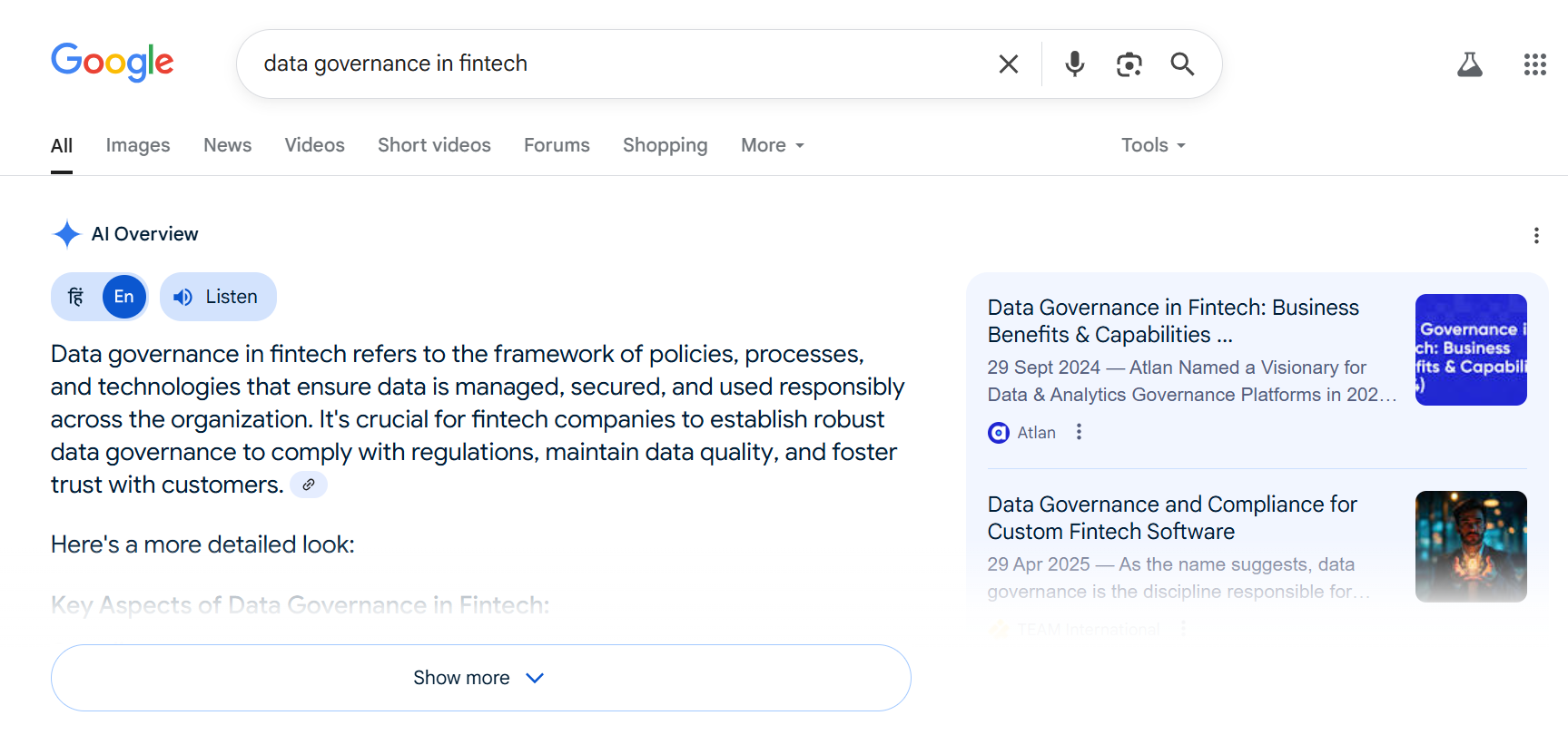Image resolution: width=1568 pixels, height=735 pixels.
Task: Open the Google apps grid
Action: [x=1535, y=64]
